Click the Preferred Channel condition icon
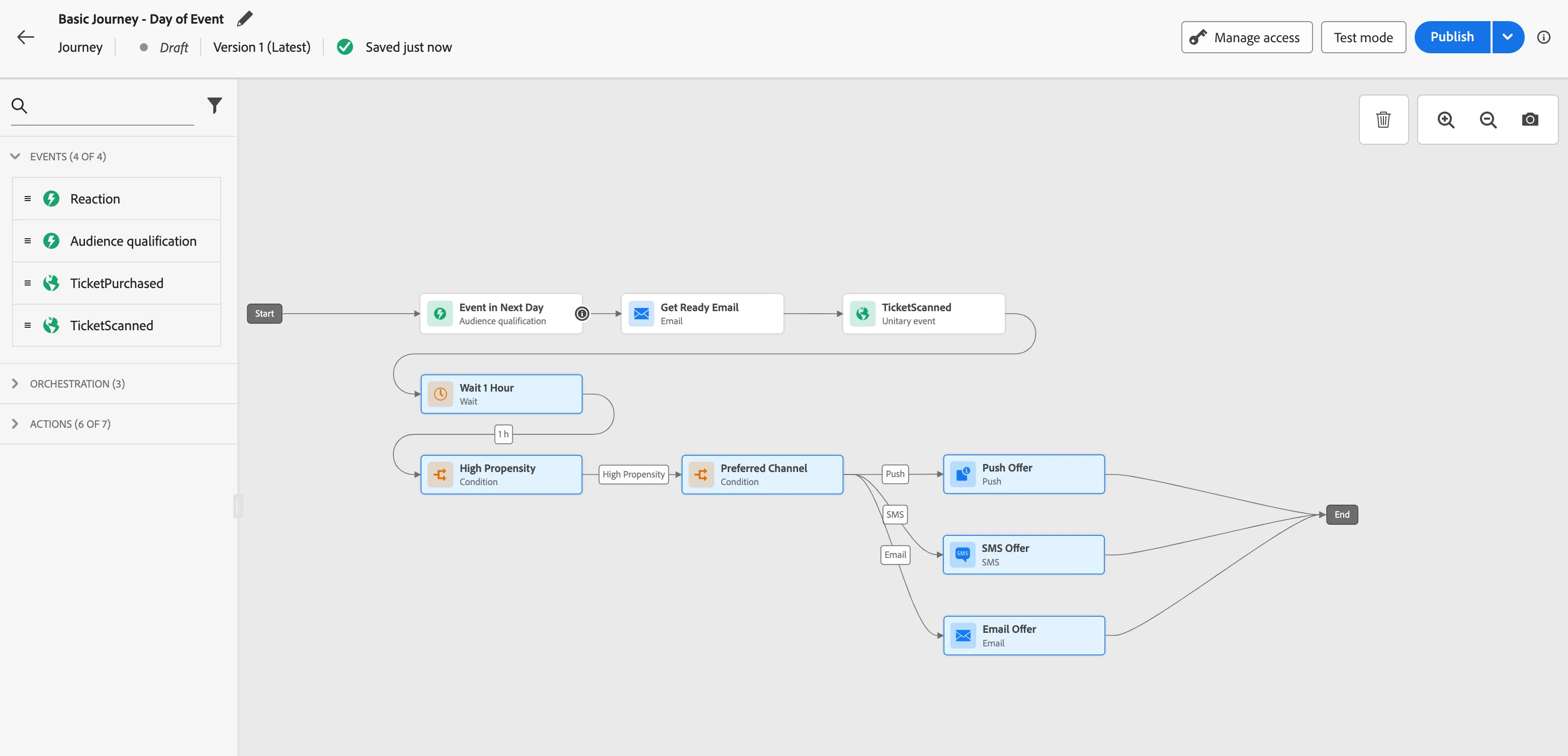 pyautogui.click(x=701, y=475)
